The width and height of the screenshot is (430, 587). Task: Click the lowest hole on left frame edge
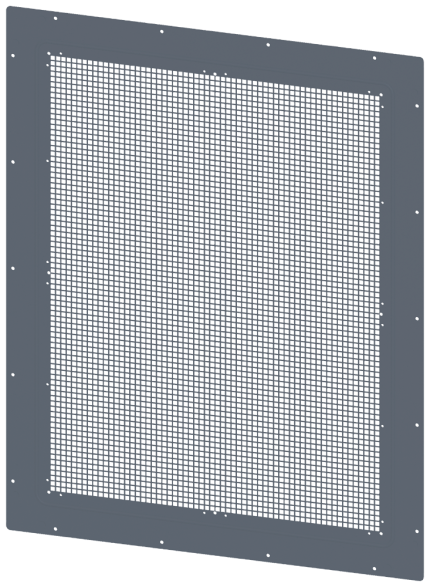[13, 481]
